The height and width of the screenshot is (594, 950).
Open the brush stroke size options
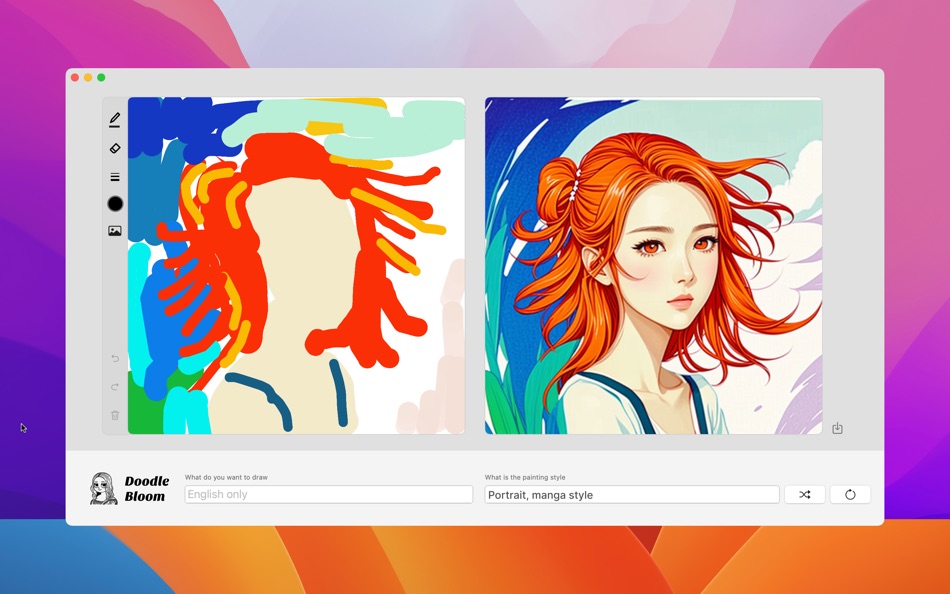tap(115, 176)
